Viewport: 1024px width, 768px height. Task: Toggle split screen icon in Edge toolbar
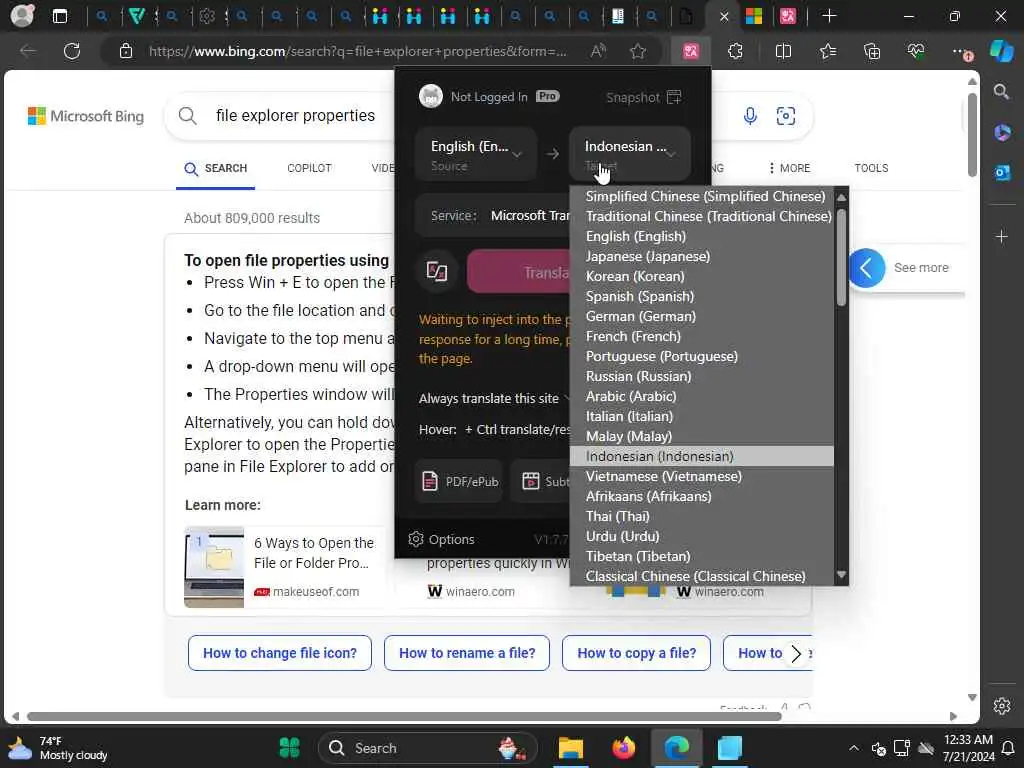point(783,51)
